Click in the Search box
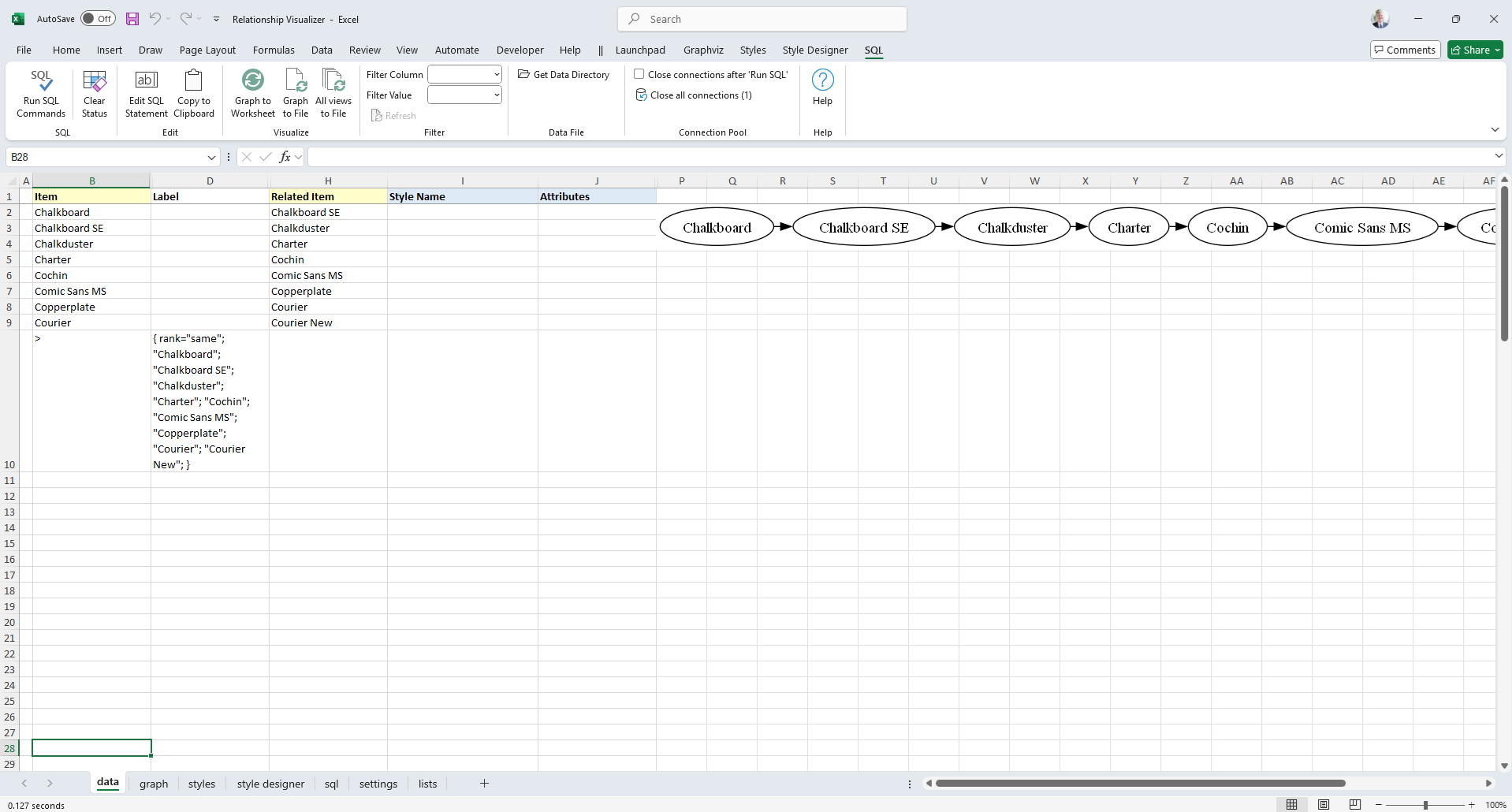Screen dimensions: 1512x812 (x=762, y=19)
